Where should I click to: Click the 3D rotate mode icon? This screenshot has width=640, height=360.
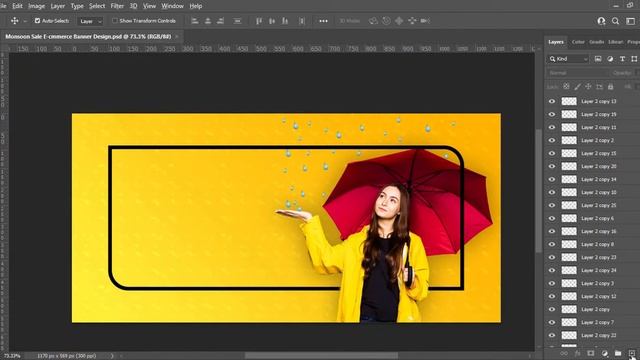373,21
